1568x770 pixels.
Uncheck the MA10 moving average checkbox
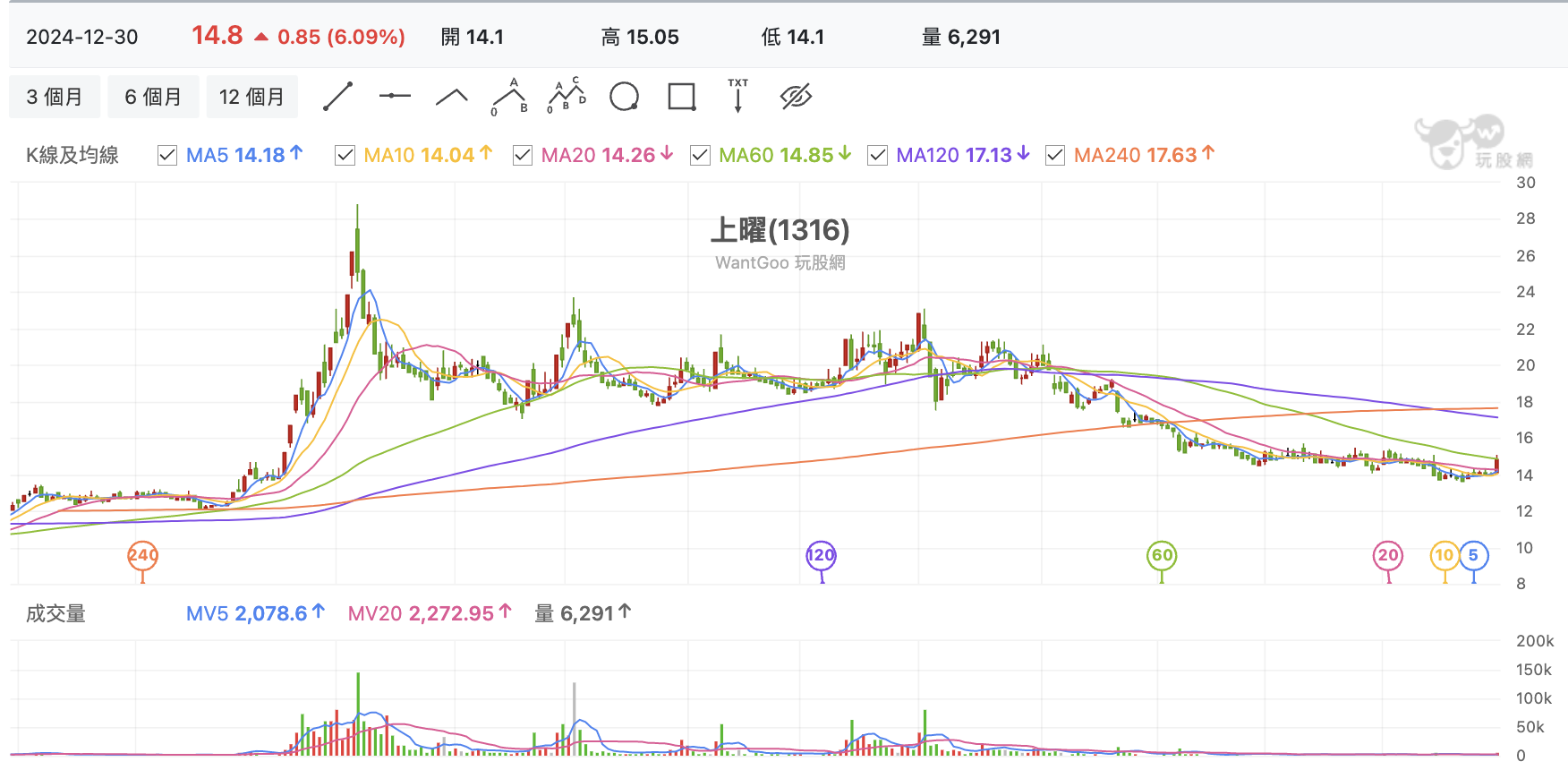pos(345,156)
